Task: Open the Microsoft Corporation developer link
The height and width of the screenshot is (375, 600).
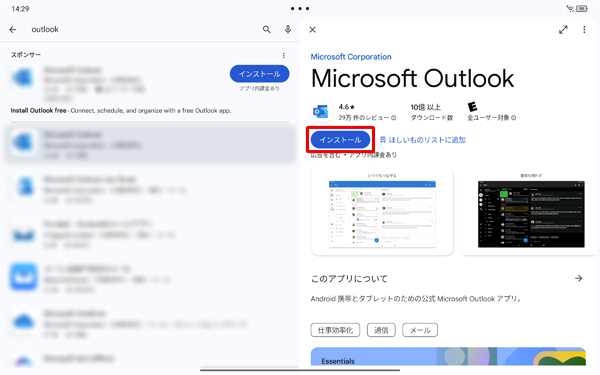Action: 351,57
